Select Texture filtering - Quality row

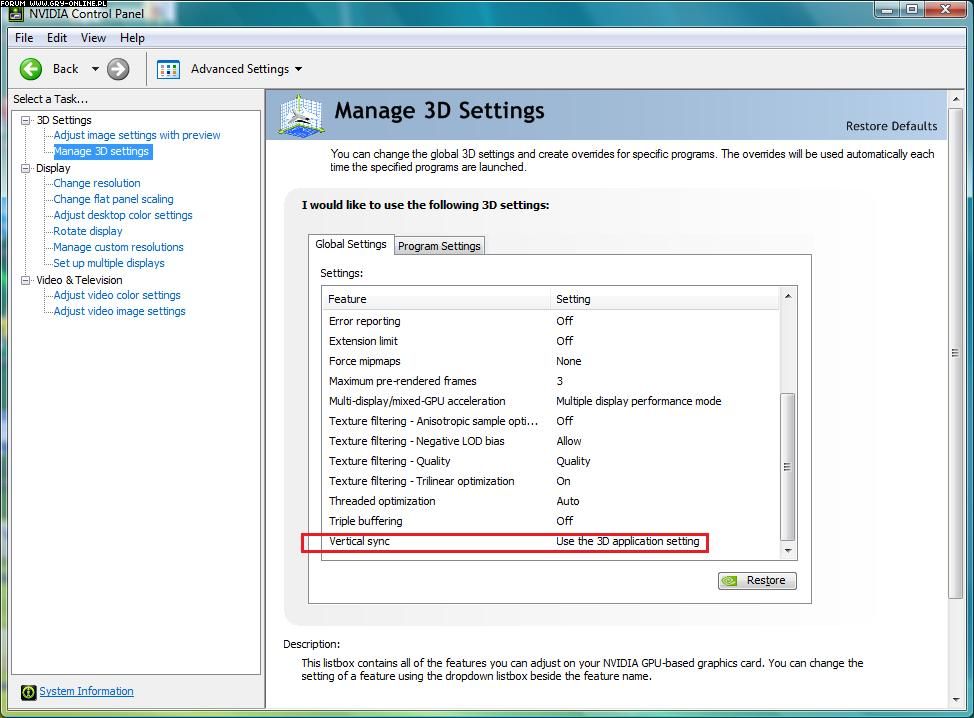(x=551, y=461)
